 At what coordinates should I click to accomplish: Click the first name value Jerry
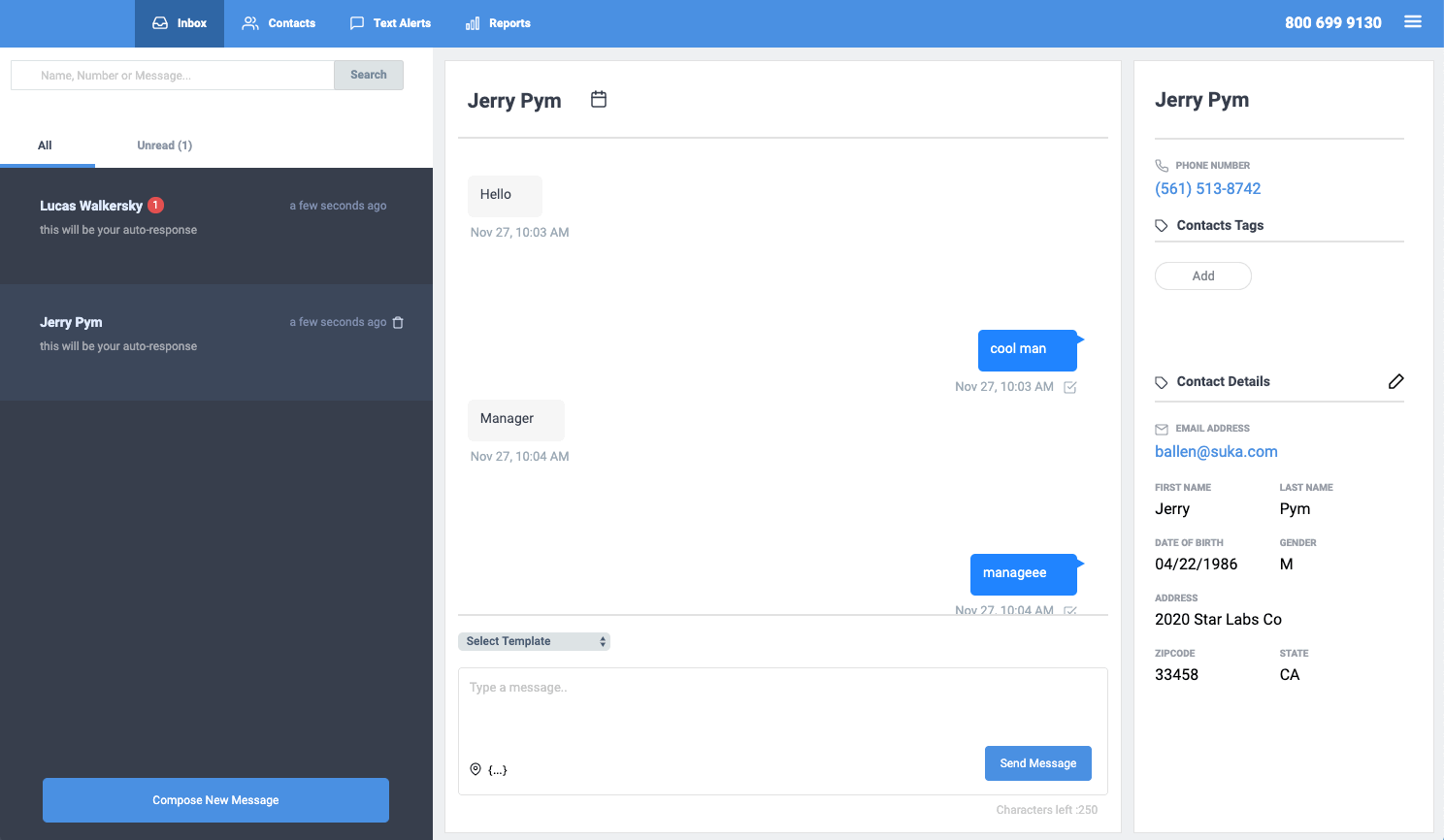click(x=1172, y=509)
